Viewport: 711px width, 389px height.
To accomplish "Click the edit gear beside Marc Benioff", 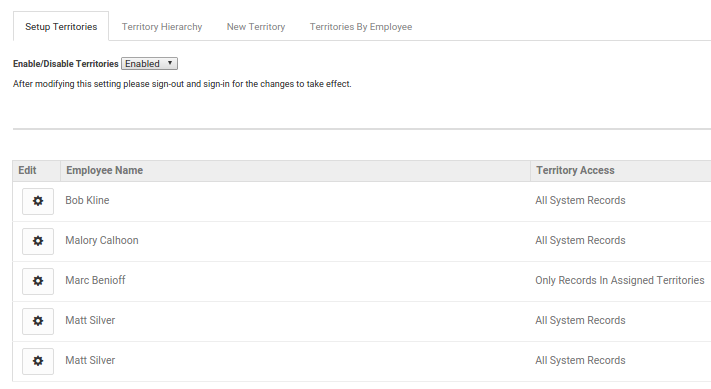I will tap(38, 281).
